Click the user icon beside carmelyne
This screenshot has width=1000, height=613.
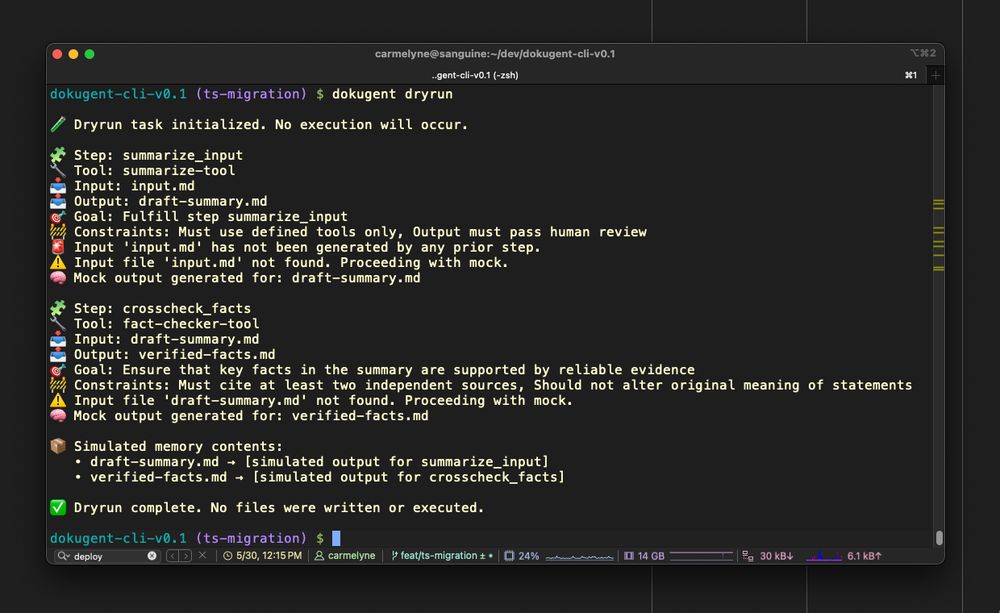319,556
